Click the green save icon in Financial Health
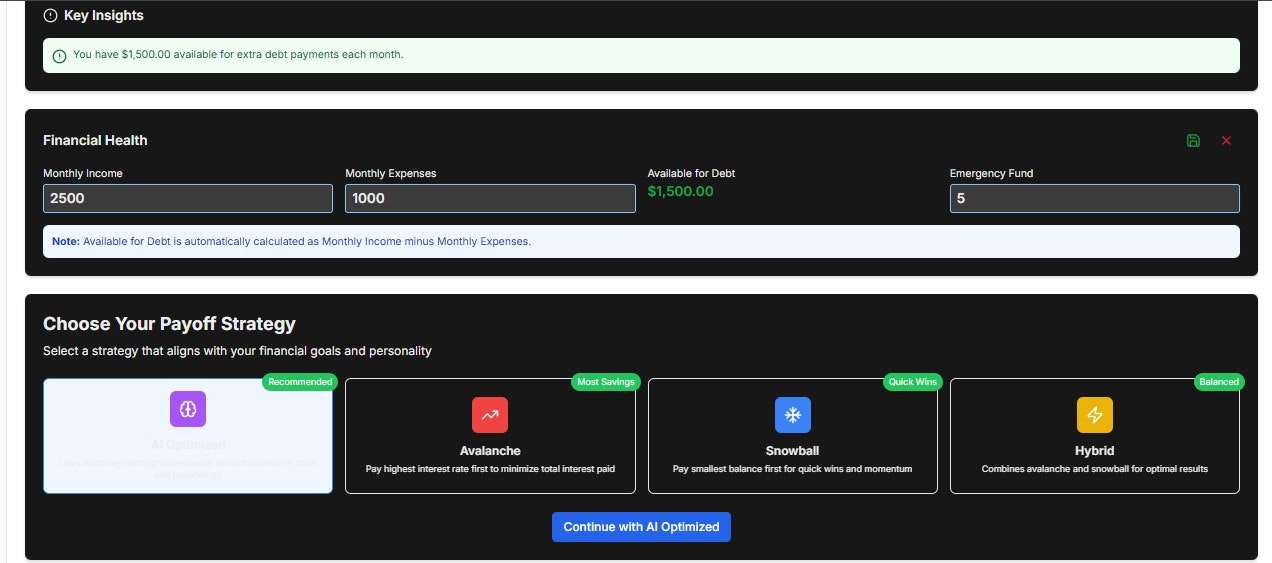The image size is (1272, 563). tap(1193, 141)
